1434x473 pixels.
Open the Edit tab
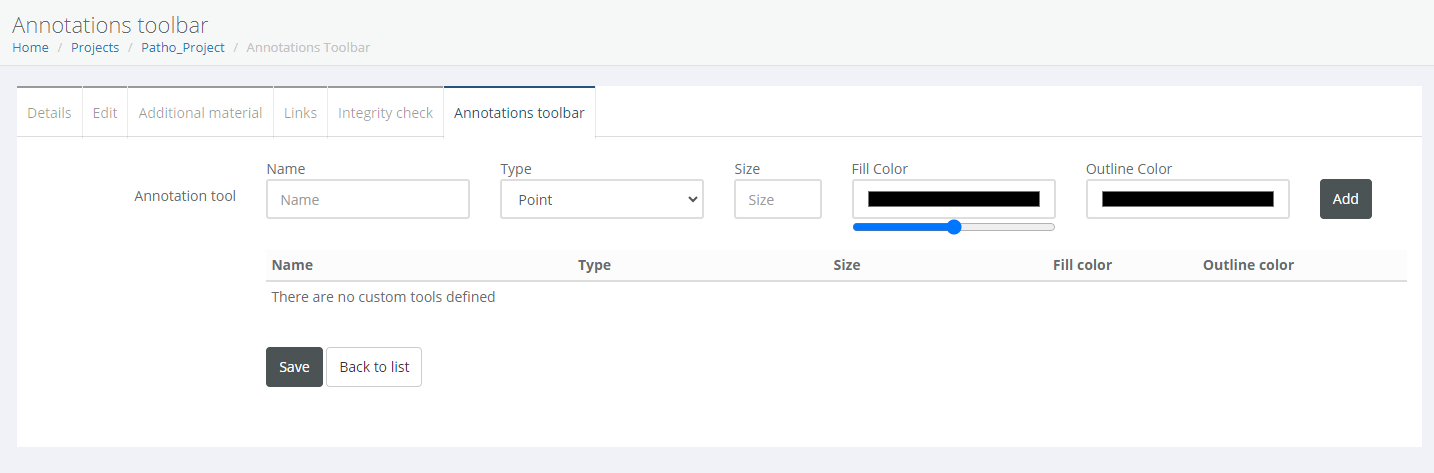coord(105,113)
